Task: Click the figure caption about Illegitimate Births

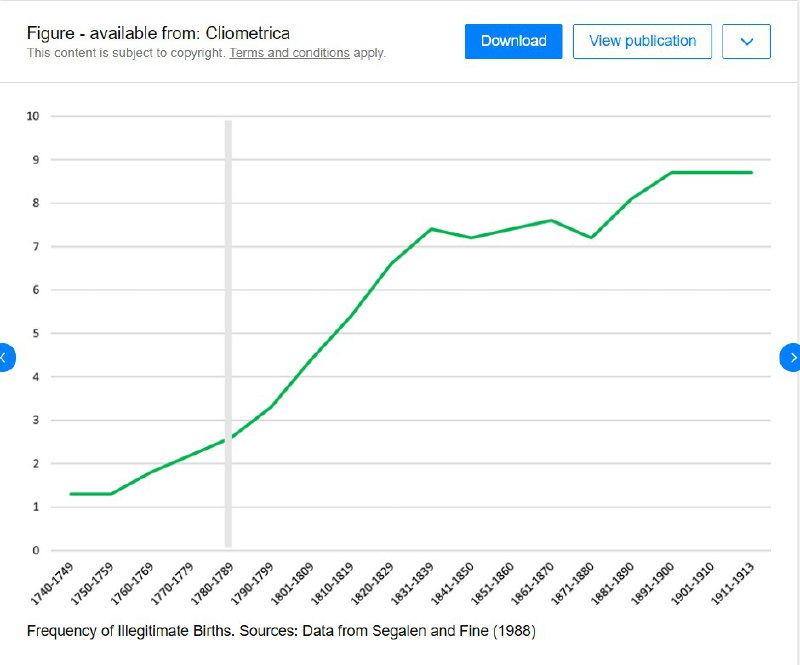Action: click(x=283, y=632)
